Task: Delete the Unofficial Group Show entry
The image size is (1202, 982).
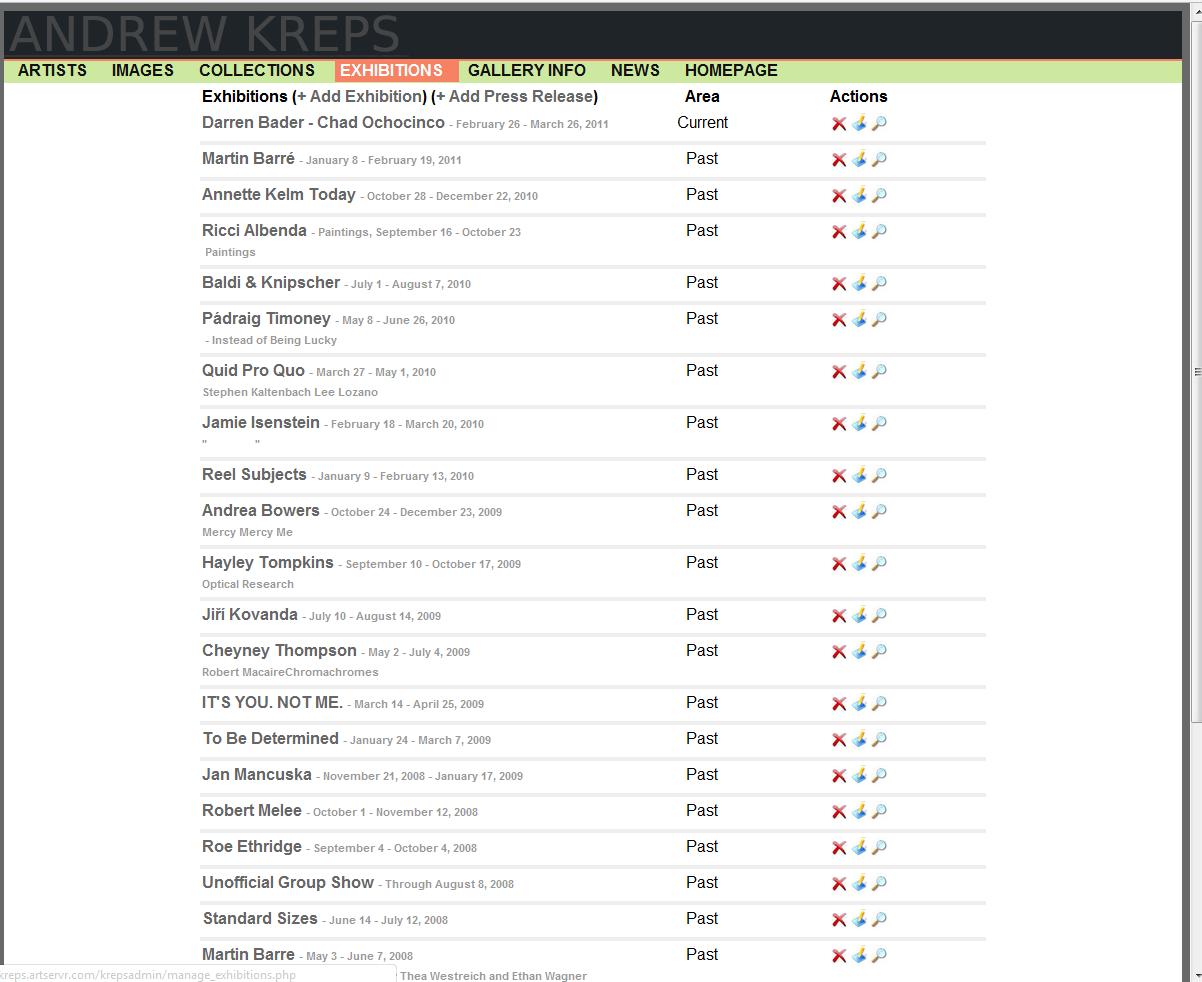Action: pyautogui.click(x=839, y=884)
